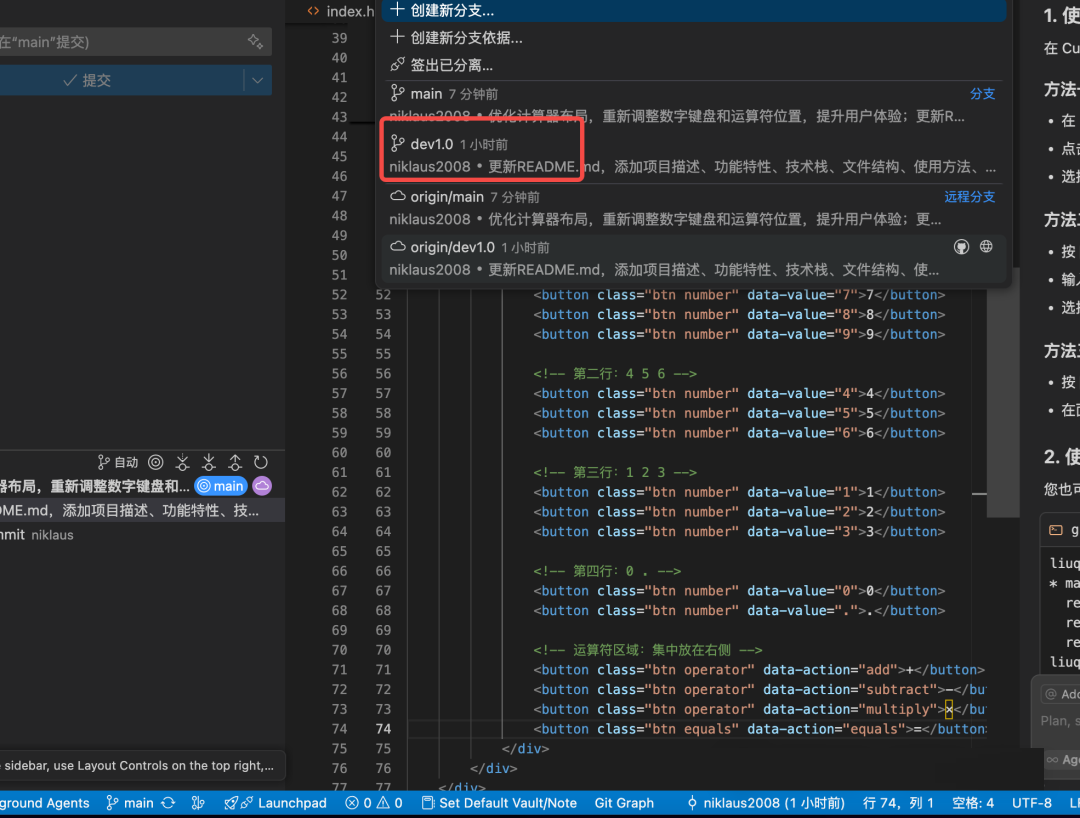The image size is (1080, 818).
Task: Open 自动 branch selector in graph toolbar
Action: pos(118,463)
